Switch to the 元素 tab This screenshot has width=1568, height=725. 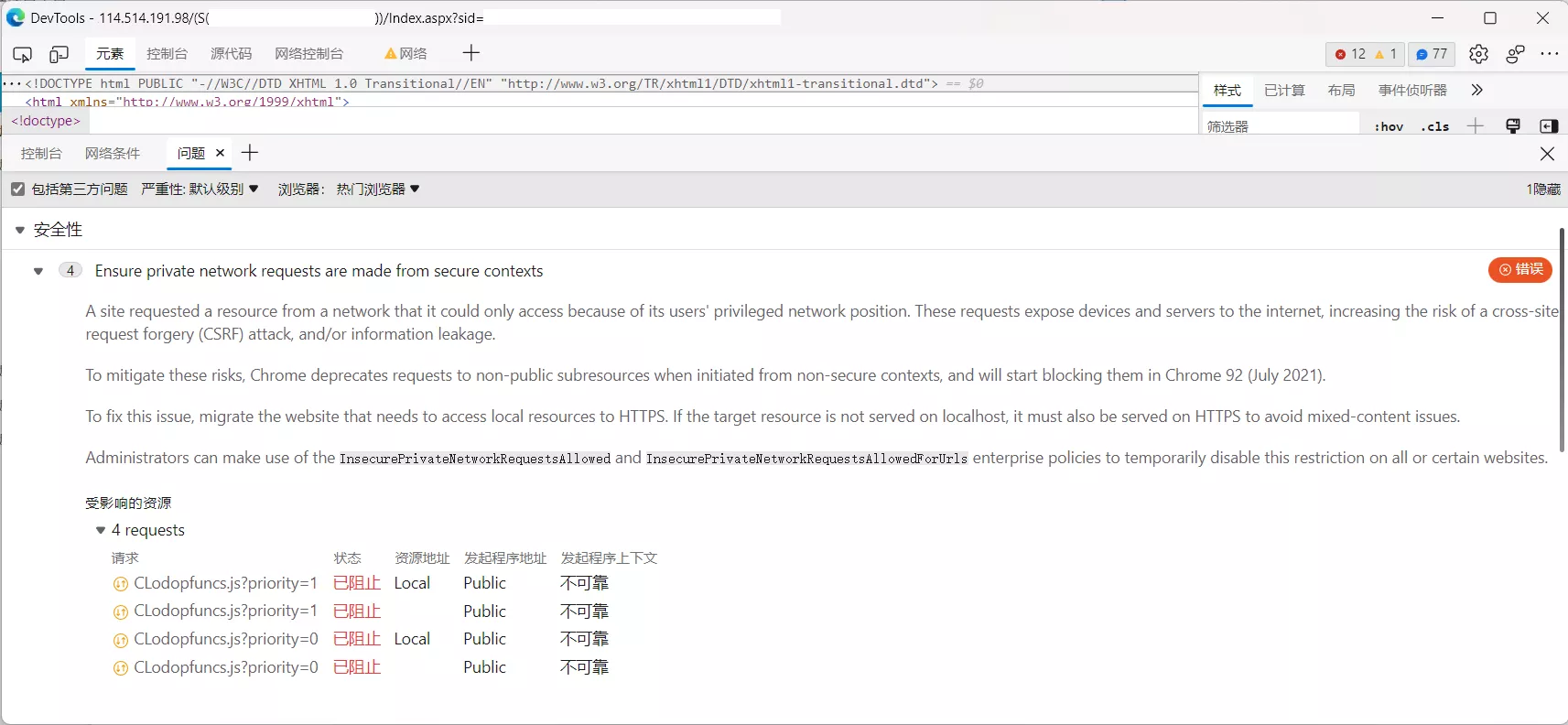coord(110,54)
